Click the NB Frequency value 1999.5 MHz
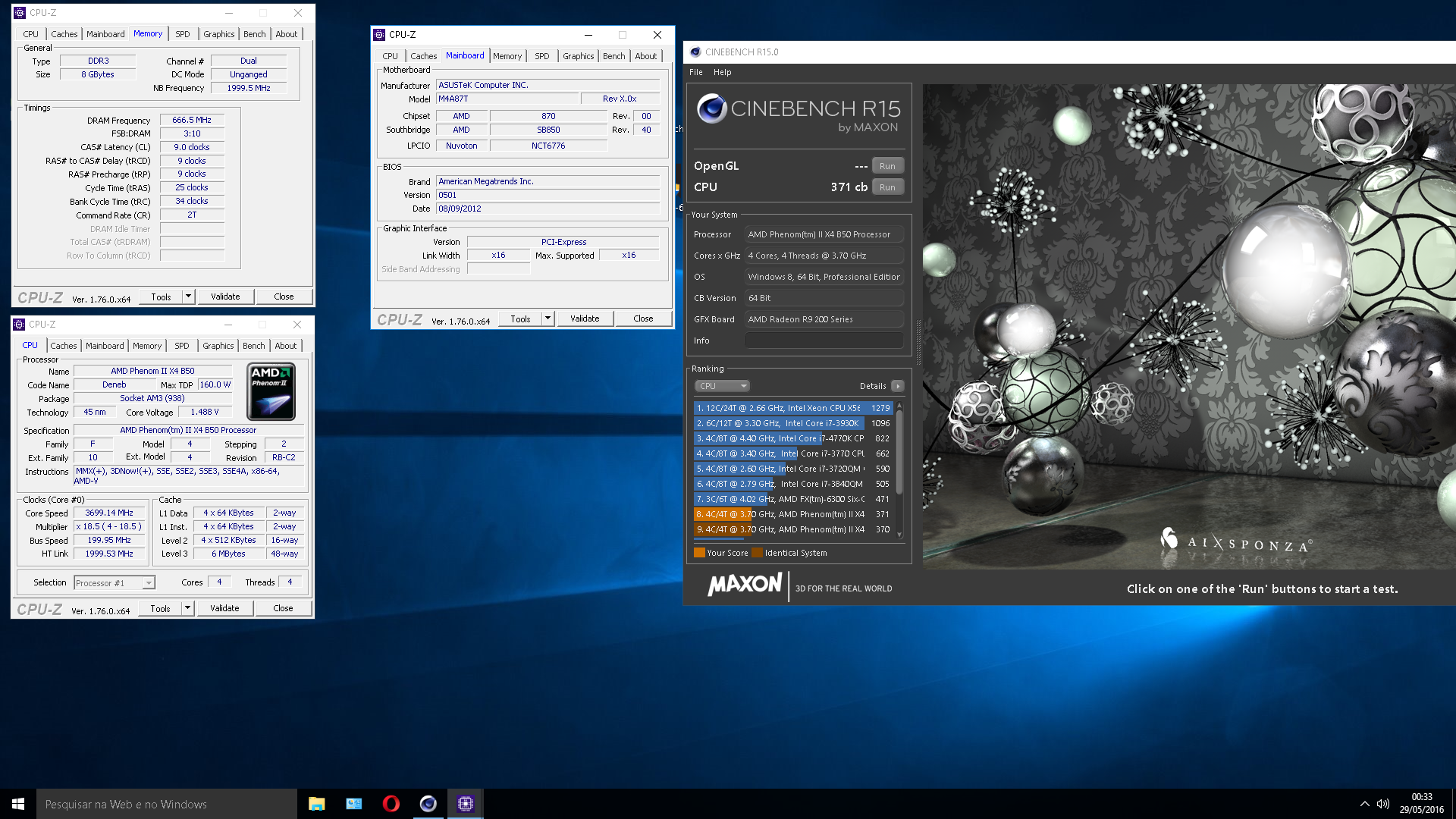The image size is (1456, 819). (249, 88)
